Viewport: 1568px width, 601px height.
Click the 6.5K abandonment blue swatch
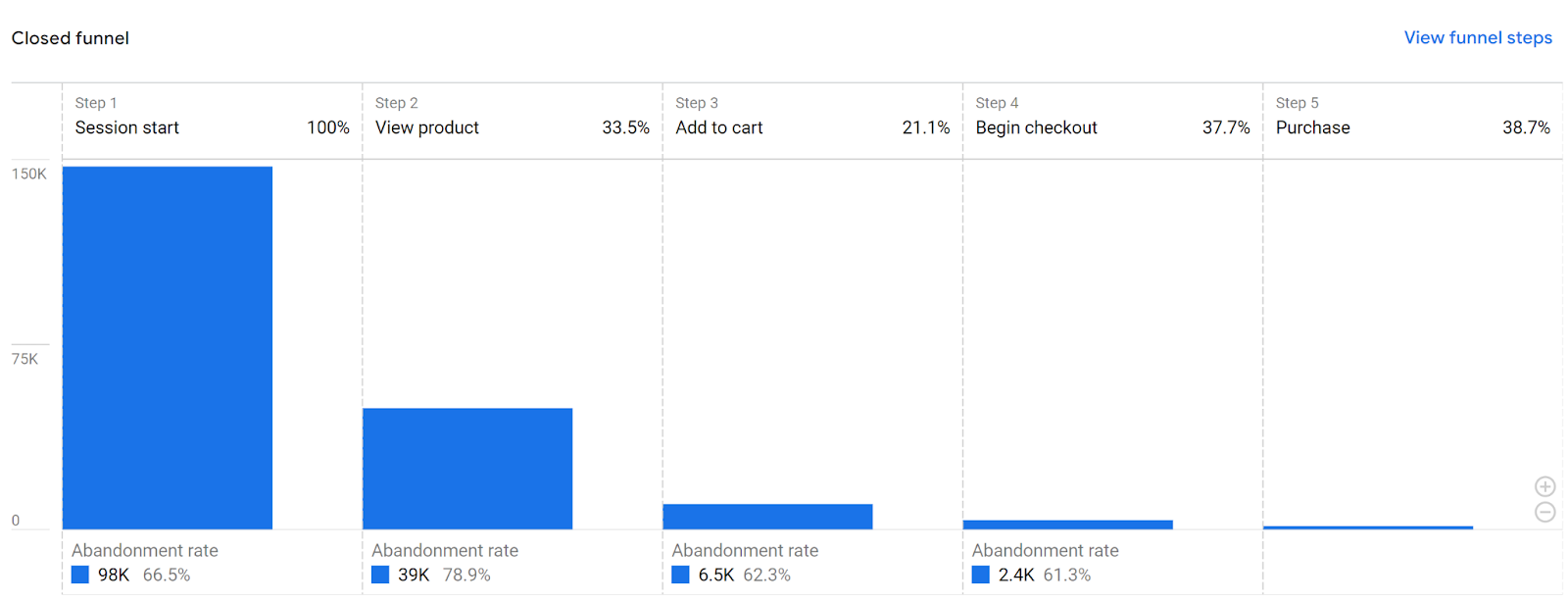(680, 575)
